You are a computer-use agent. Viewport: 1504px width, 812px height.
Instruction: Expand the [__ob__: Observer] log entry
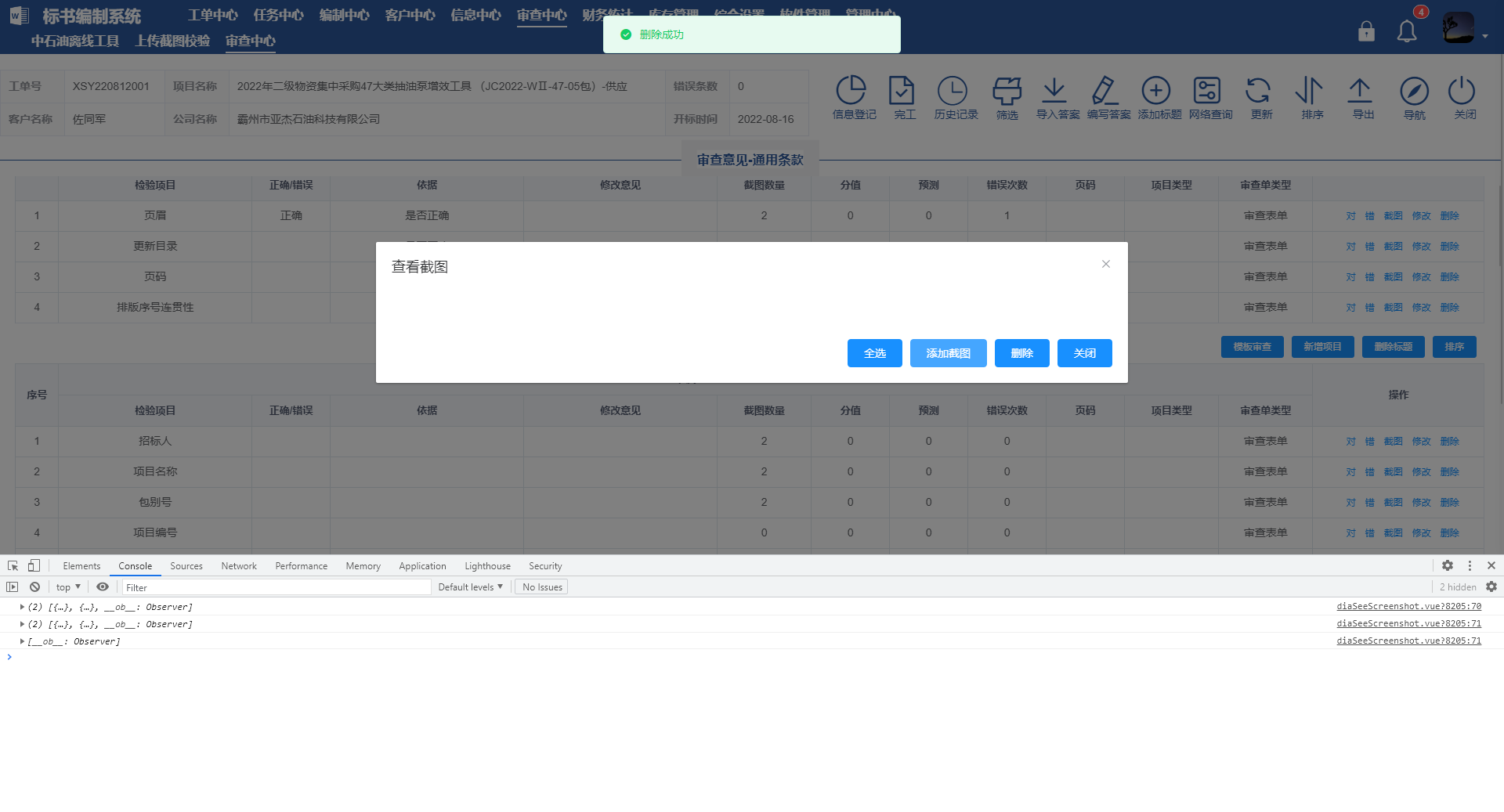pyautogui.click(x=22, y=641)
